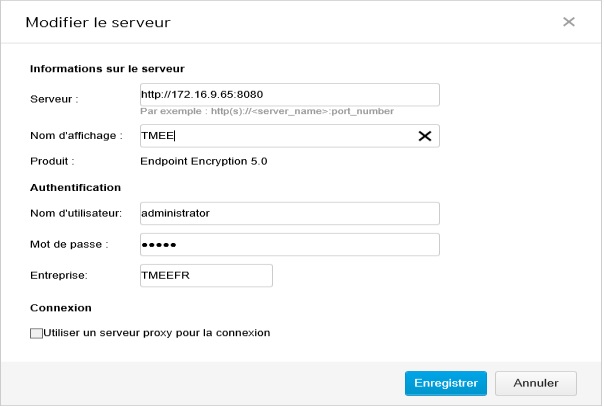Image resolution: width=604 pixels, height=407 pixels.
Task: Click the "Serveur :" field label
Action: [x=55, y=99]
